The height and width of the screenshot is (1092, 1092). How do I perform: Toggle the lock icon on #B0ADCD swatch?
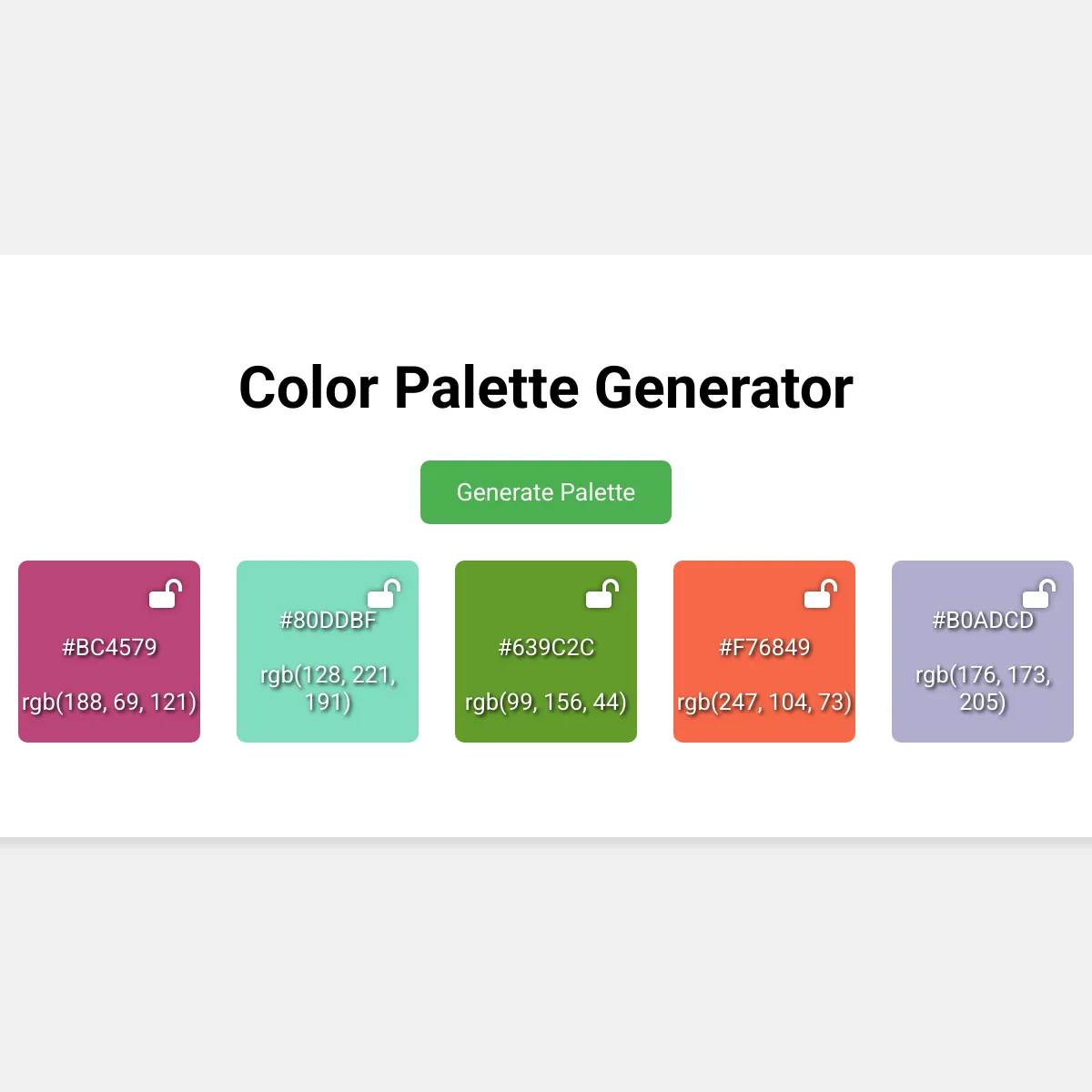point(1039,593)
